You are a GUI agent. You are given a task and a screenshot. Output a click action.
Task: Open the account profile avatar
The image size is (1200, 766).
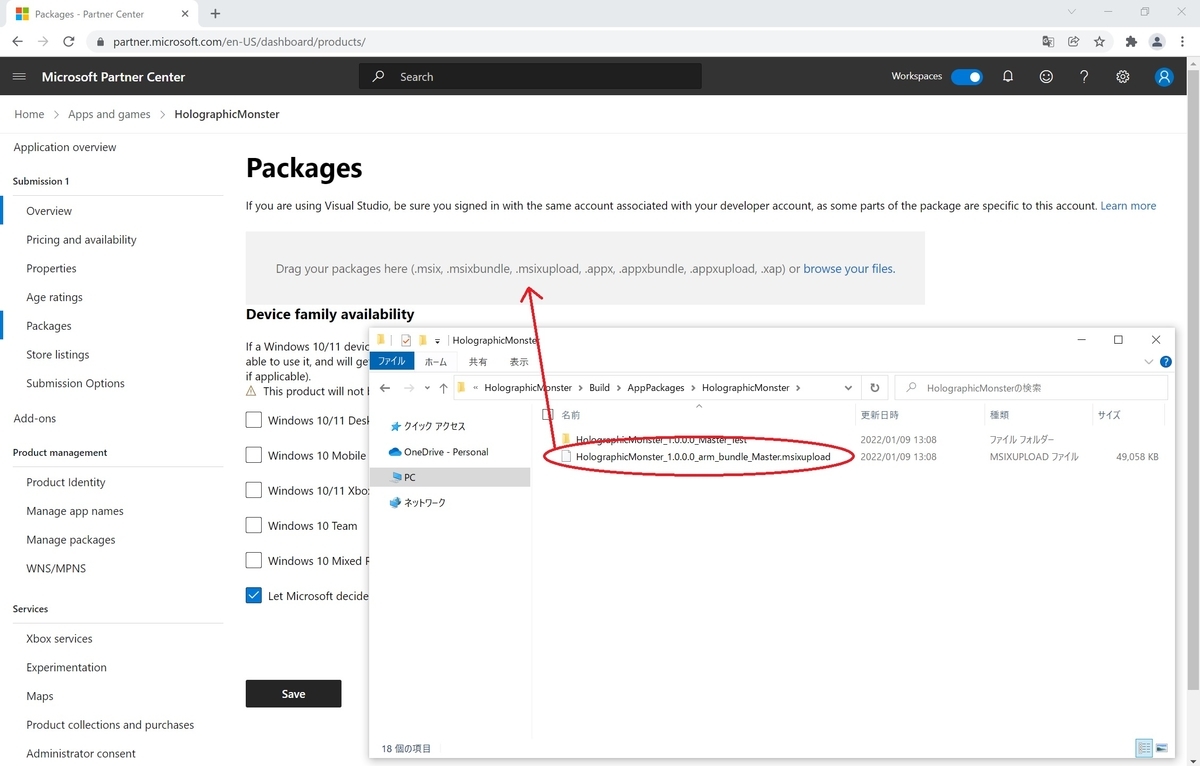click(1164, 77)
